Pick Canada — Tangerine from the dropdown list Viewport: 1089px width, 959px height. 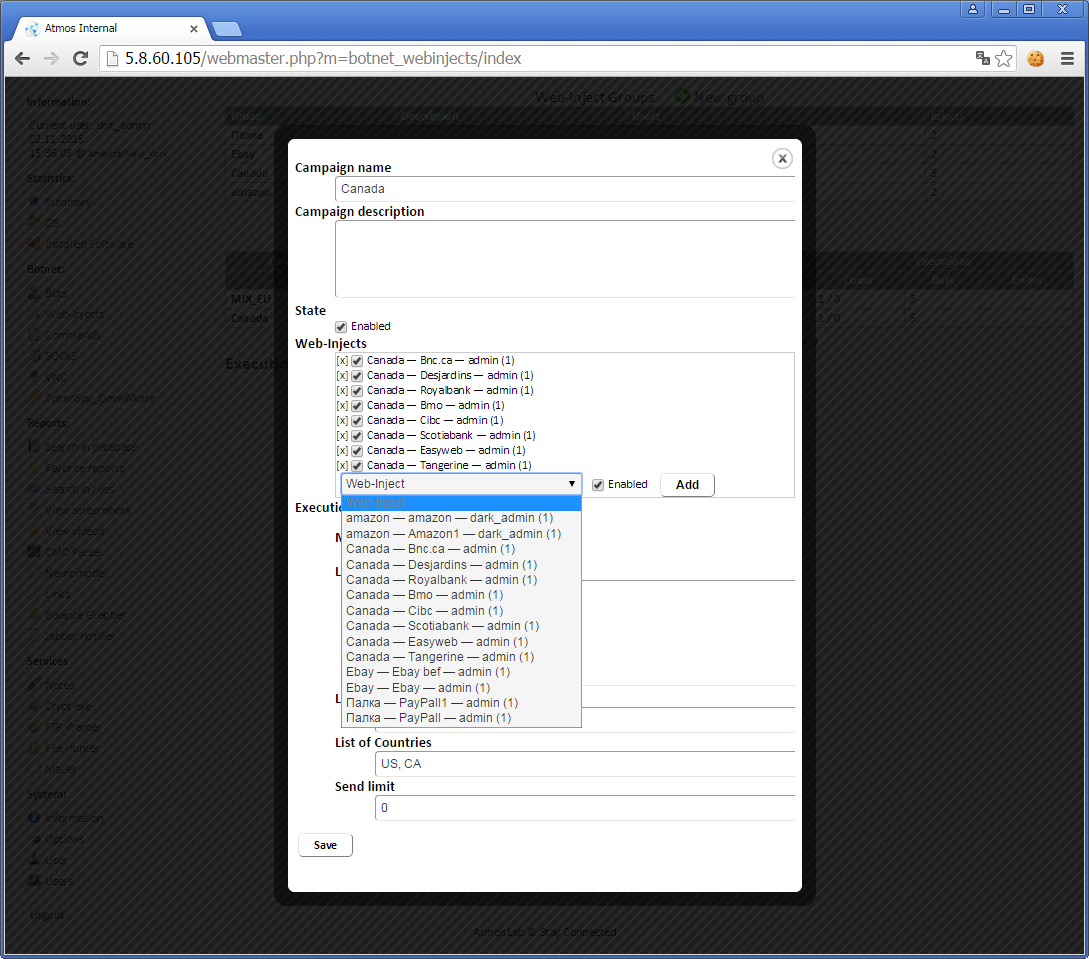(461, 657)
